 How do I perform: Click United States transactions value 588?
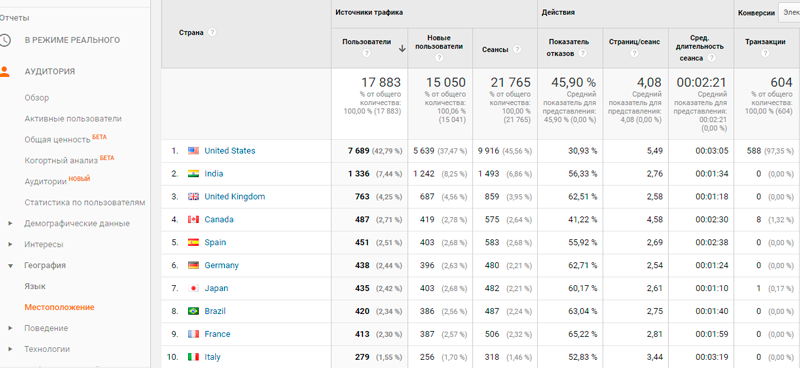753,151
